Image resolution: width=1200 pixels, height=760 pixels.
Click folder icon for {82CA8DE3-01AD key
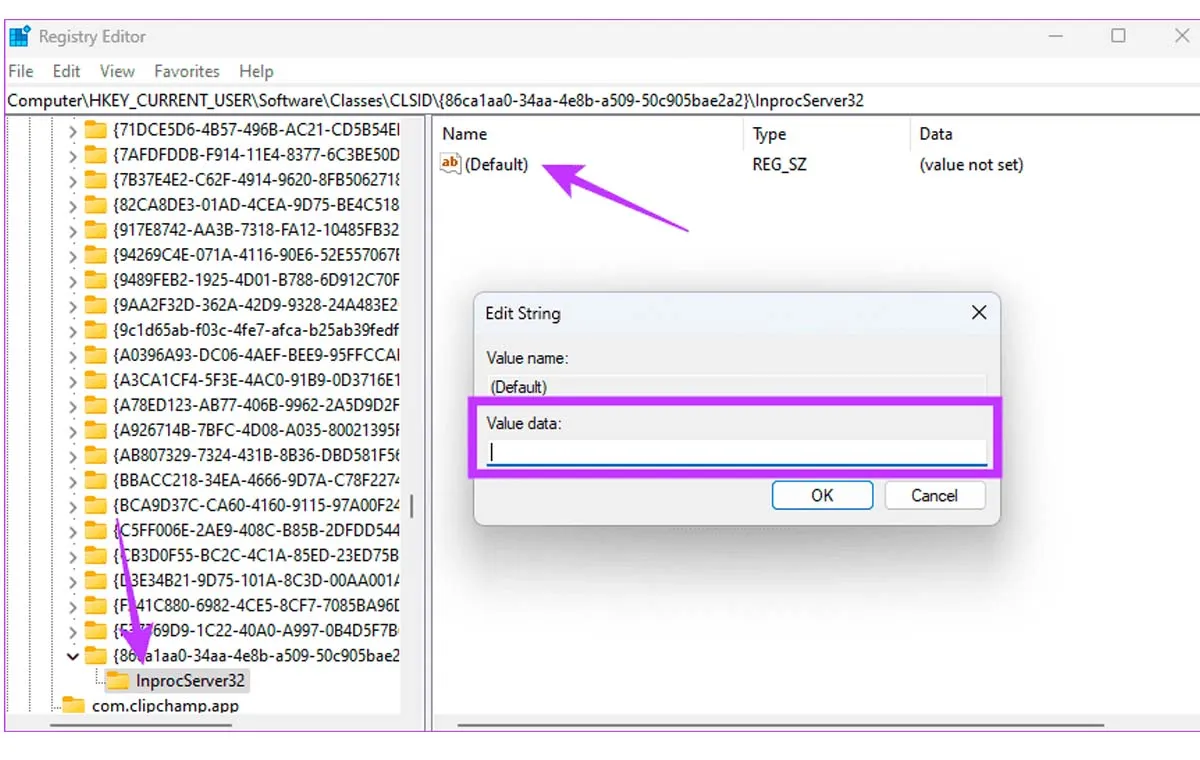[x=96, y=205]
